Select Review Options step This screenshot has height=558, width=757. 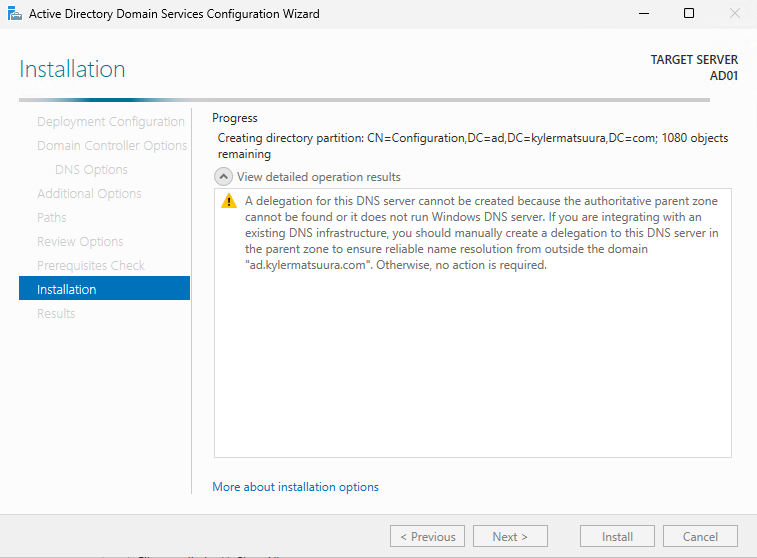(80, 241)
